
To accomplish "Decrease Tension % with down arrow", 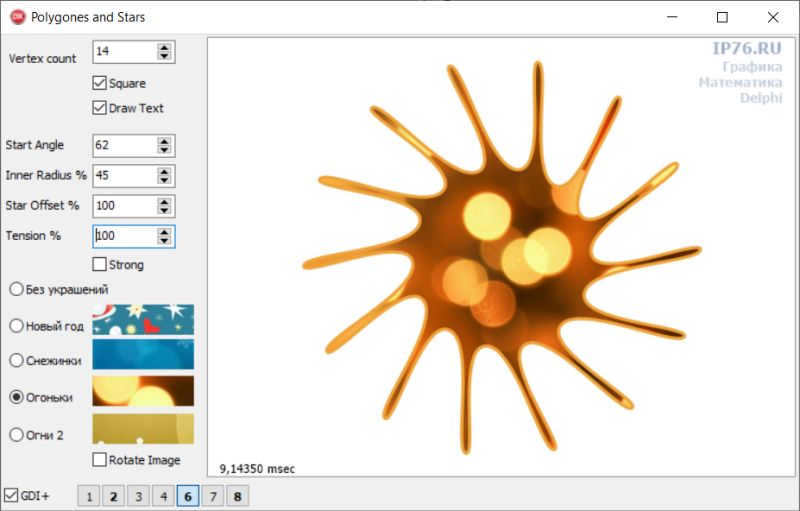I will click(x=164, y=240).
